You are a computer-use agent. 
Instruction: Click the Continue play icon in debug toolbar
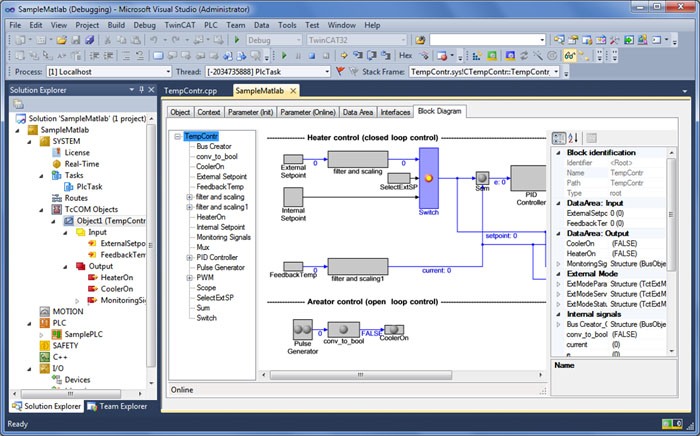click(284, 56)
